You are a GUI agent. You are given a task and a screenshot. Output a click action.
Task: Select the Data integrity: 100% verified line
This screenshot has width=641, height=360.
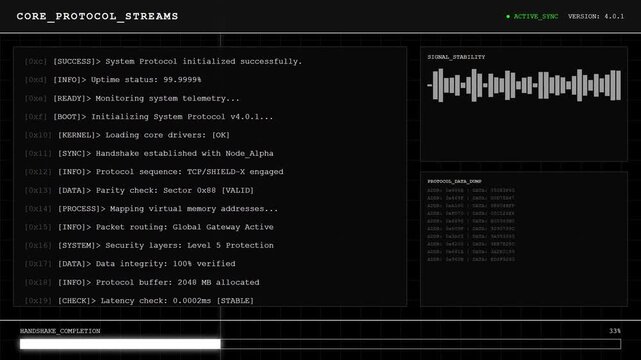(x=130, y=264)
